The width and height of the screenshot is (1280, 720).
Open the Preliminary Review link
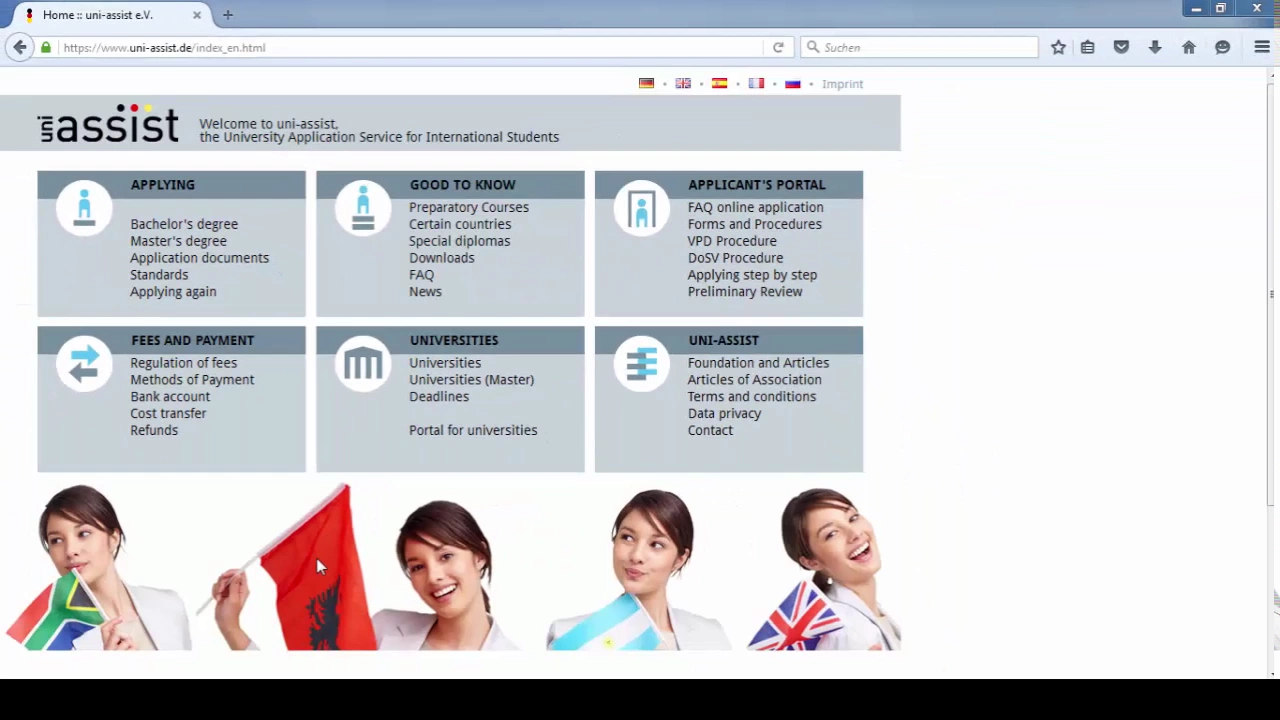[x=745, y=292]
